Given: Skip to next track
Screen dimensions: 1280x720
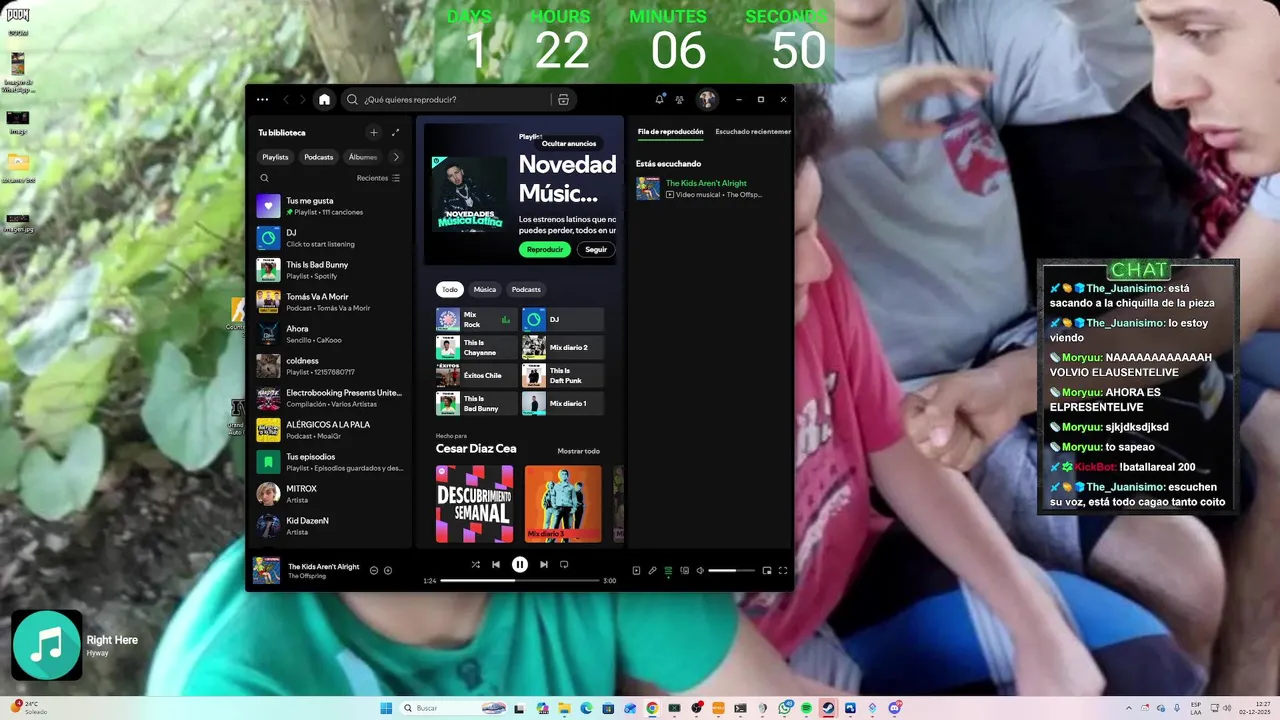Looking at the screenshot, I should [544, 564].
